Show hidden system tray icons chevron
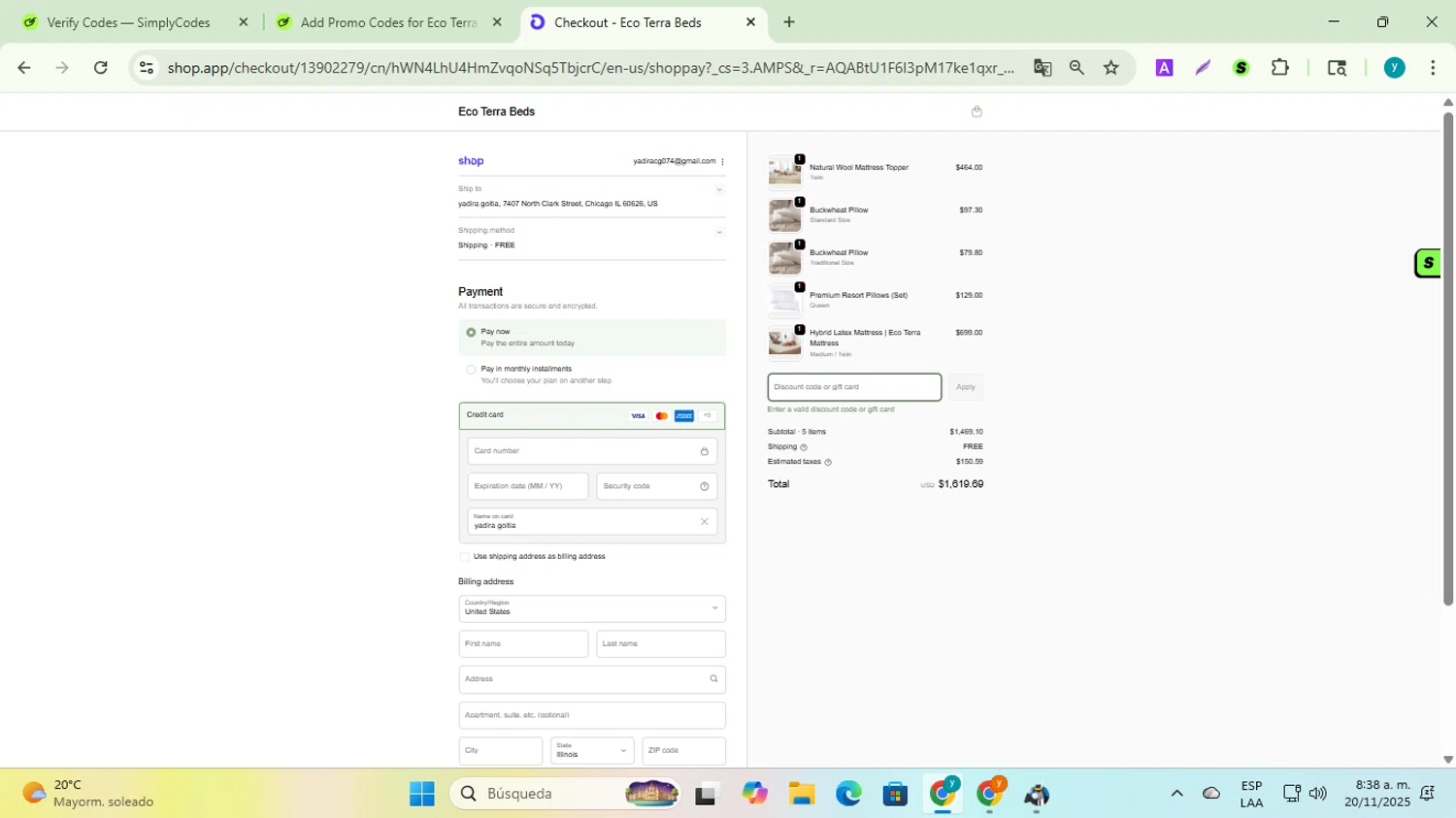Screen dimensions: 1456x818 click(1176, 794)
